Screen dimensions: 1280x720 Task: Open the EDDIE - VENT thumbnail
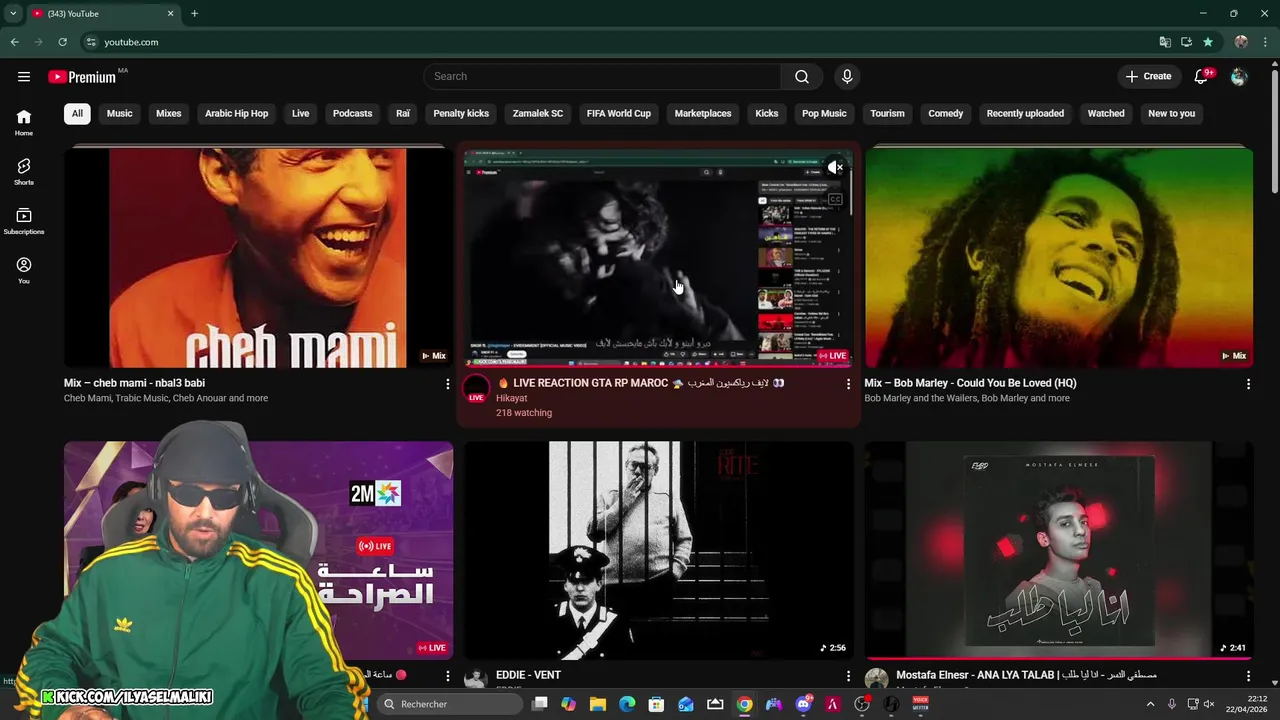[659, 551]
